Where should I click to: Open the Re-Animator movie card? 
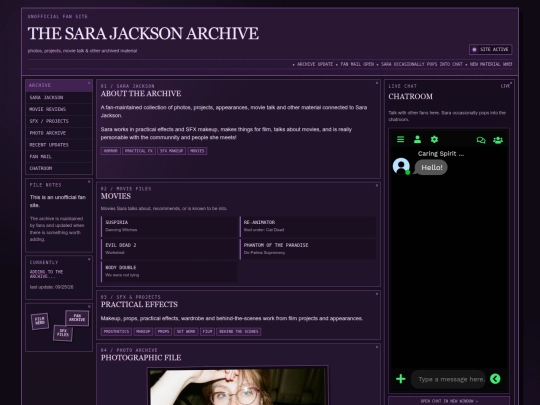tap(308, 226)
